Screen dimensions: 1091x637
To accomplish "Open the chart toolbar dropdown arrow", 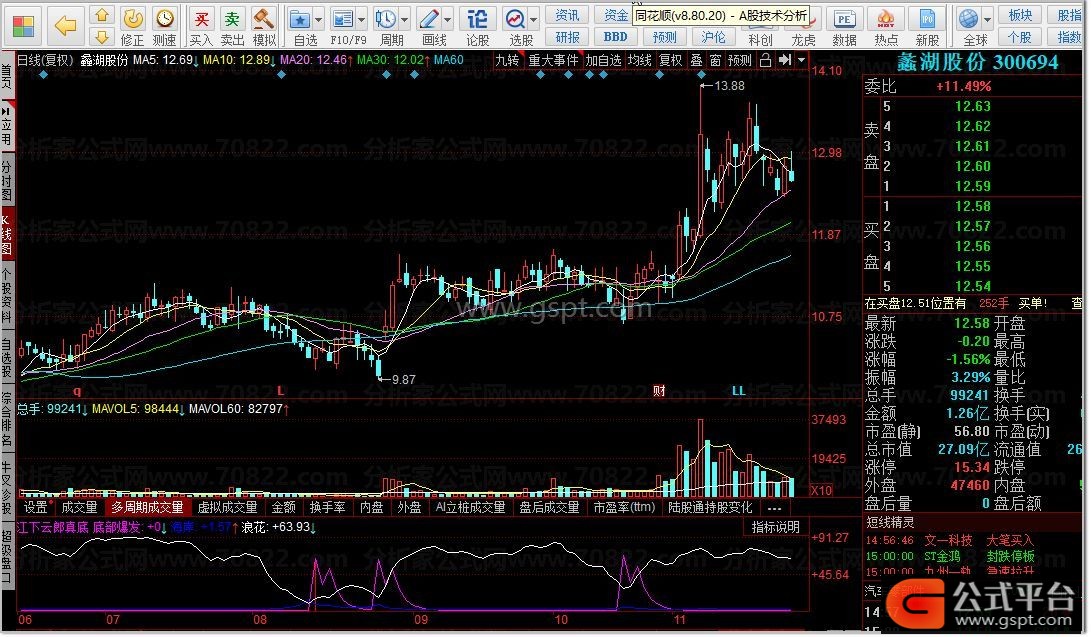I will pos(802,61).
